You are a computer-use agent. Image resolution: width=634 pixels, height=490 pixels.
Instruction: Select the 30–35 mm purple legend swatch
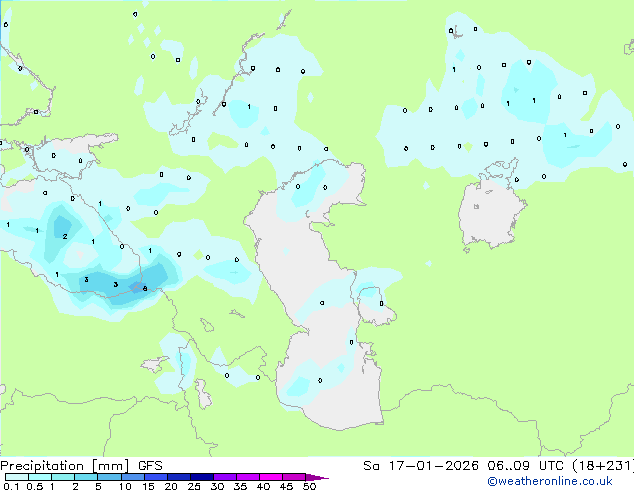(224, 477)
